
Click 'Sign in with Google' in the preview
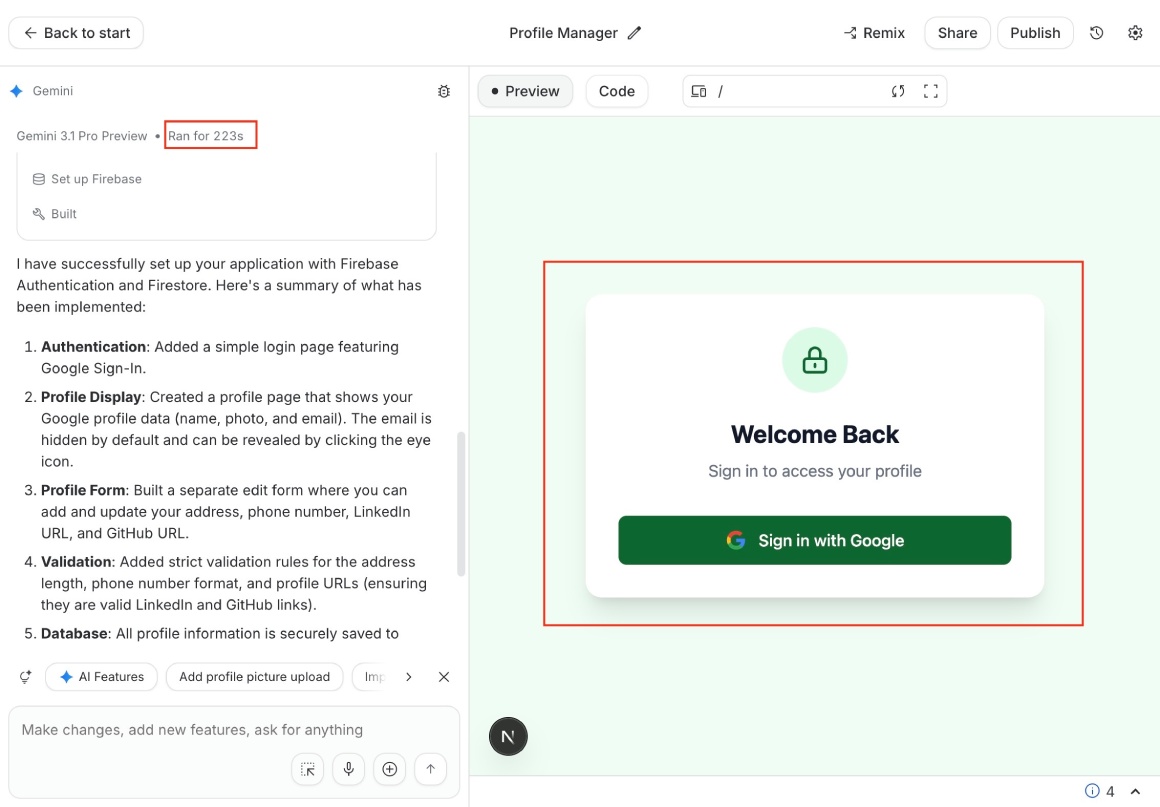coord(814,539)
